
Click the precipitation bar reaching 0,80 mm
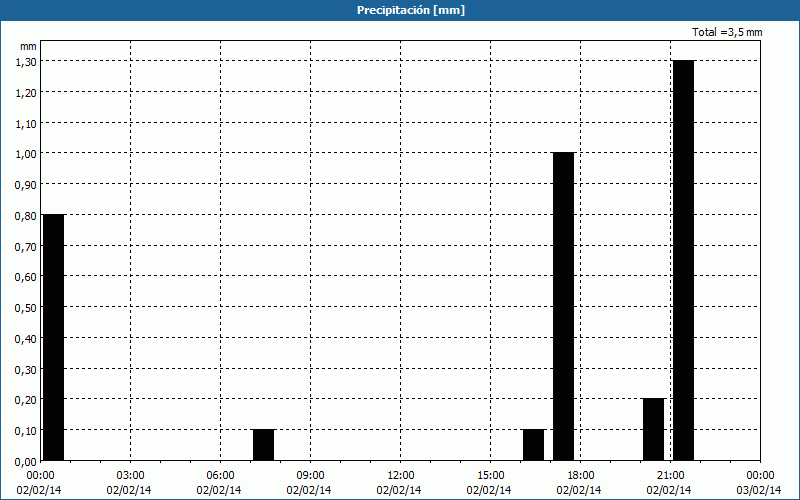coord(54,337)
